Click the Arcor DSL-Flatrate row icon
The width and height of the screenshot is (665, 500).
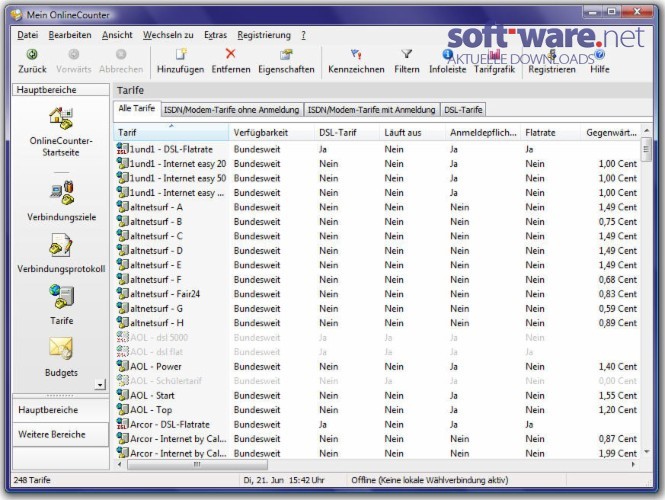coord(122,424)
